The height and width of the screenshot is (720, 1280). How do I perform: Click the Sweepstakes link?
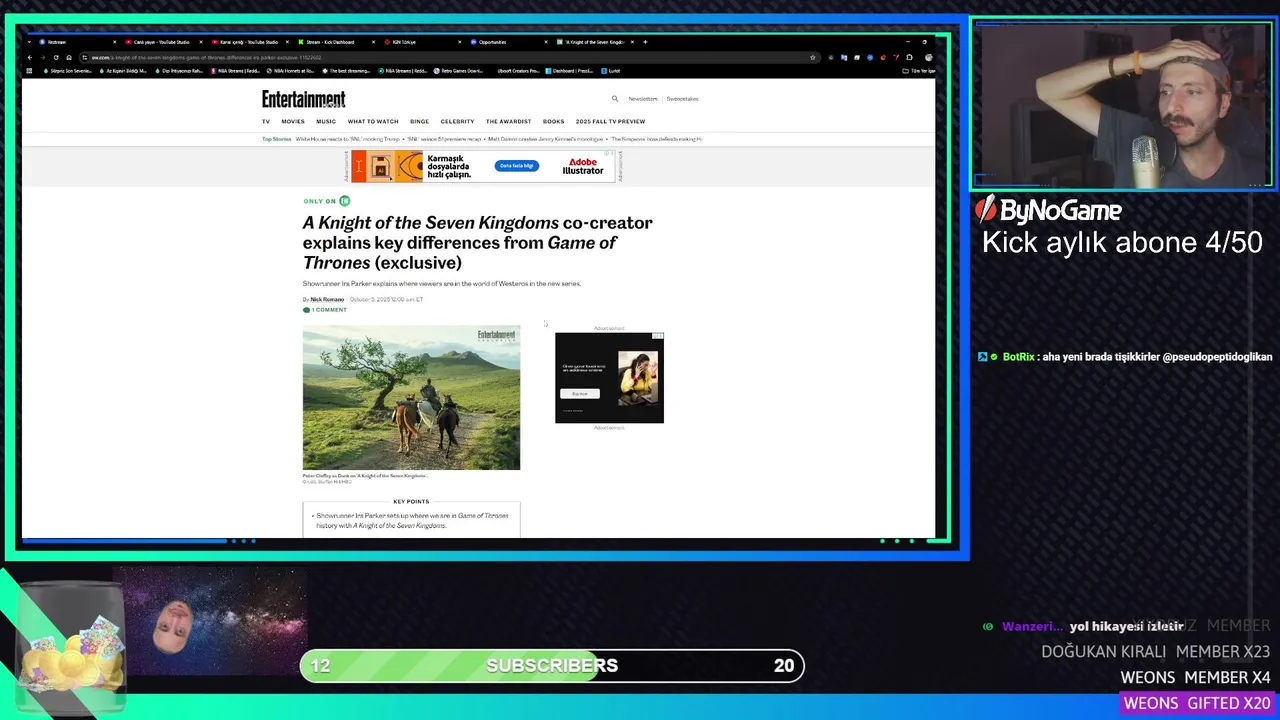click(682, 99)
